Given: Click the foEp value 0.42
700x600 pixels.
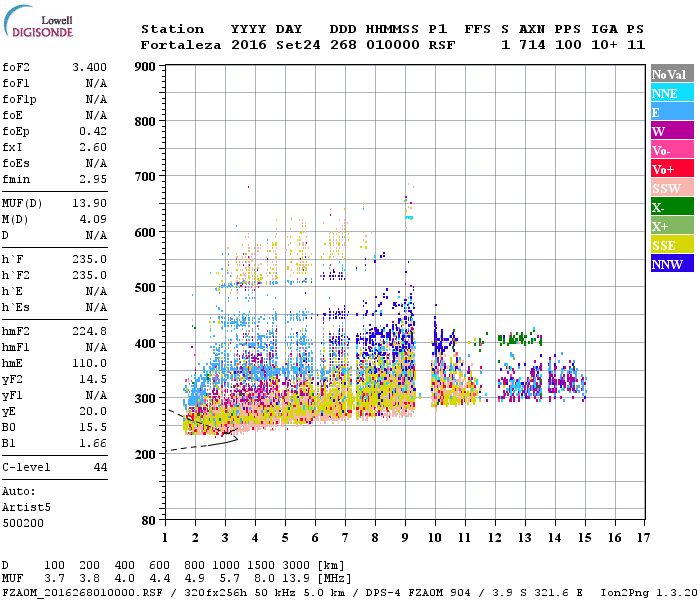Looking at the screenshot, I should (x=93, y=131).
